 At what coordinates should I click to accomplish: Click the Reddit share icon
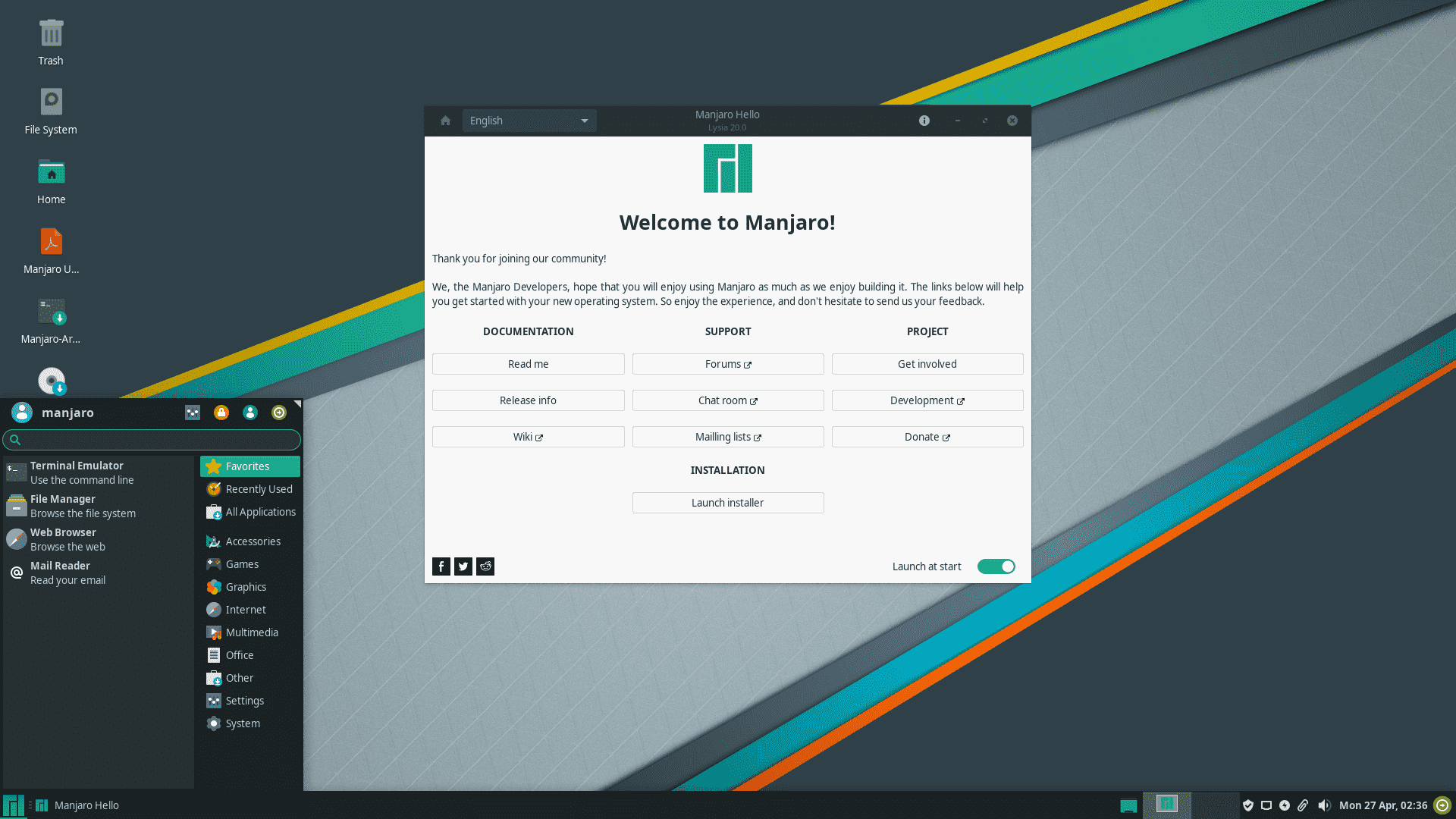485,566
